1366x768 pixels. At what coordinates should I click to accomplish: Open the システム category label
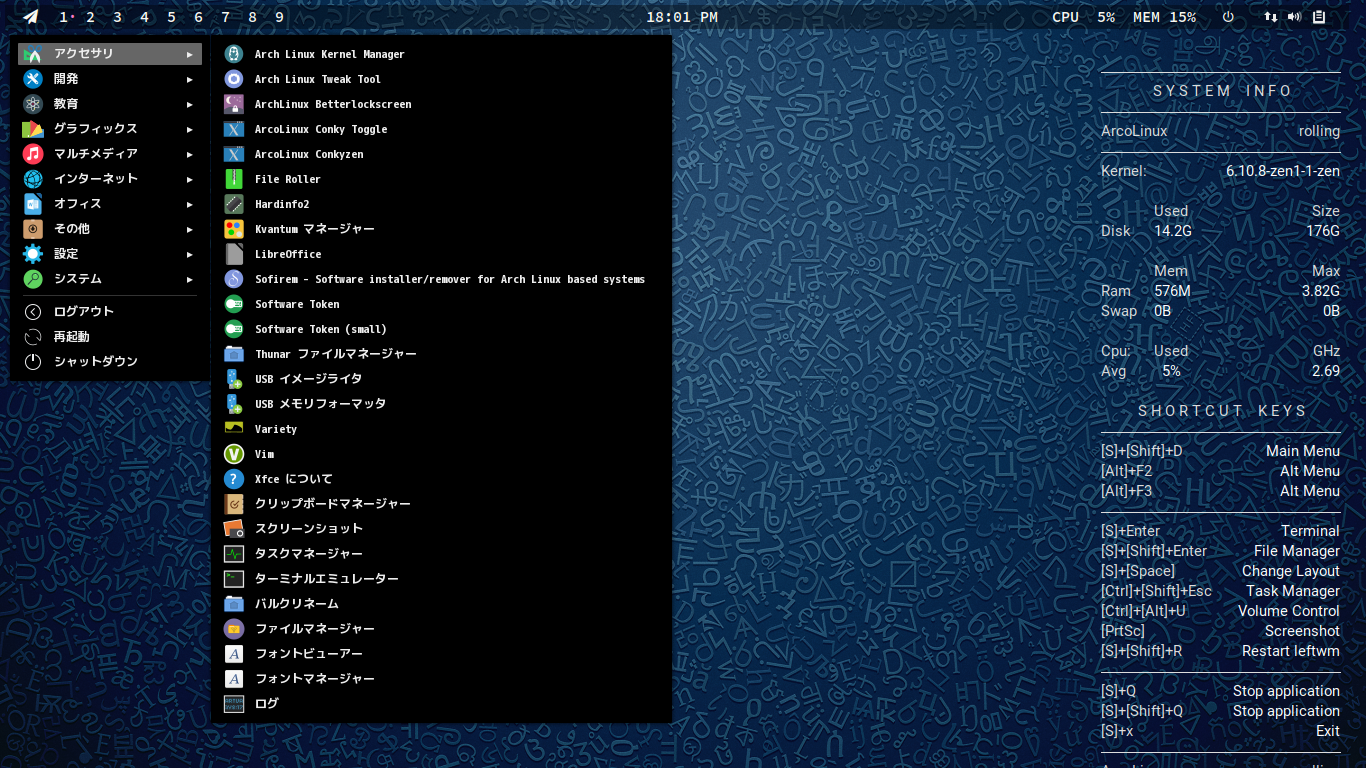coord(78,279)
